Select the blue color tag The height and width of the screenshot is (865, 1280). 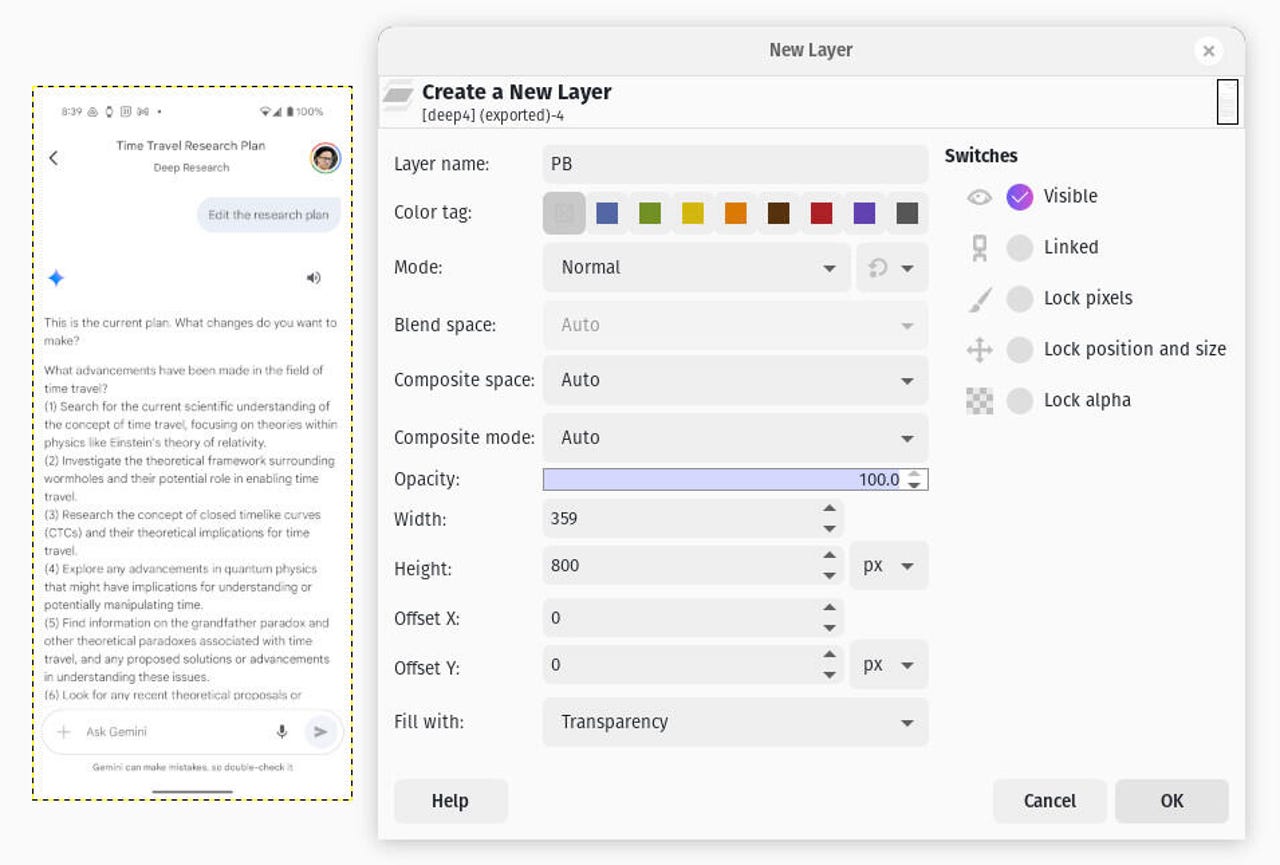click(x=607, y=213)
